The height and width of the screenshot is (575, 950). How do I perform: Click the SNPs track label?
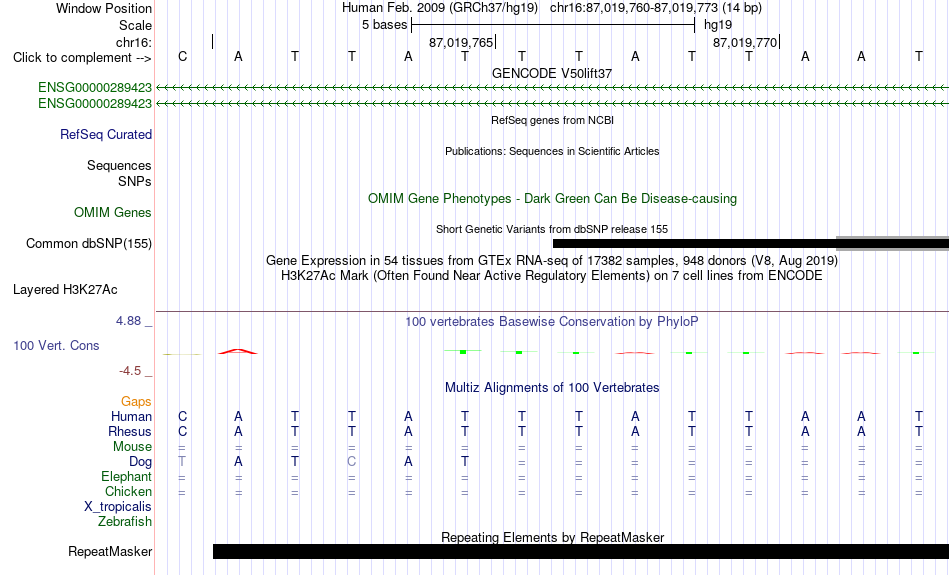tap(135, 181)
